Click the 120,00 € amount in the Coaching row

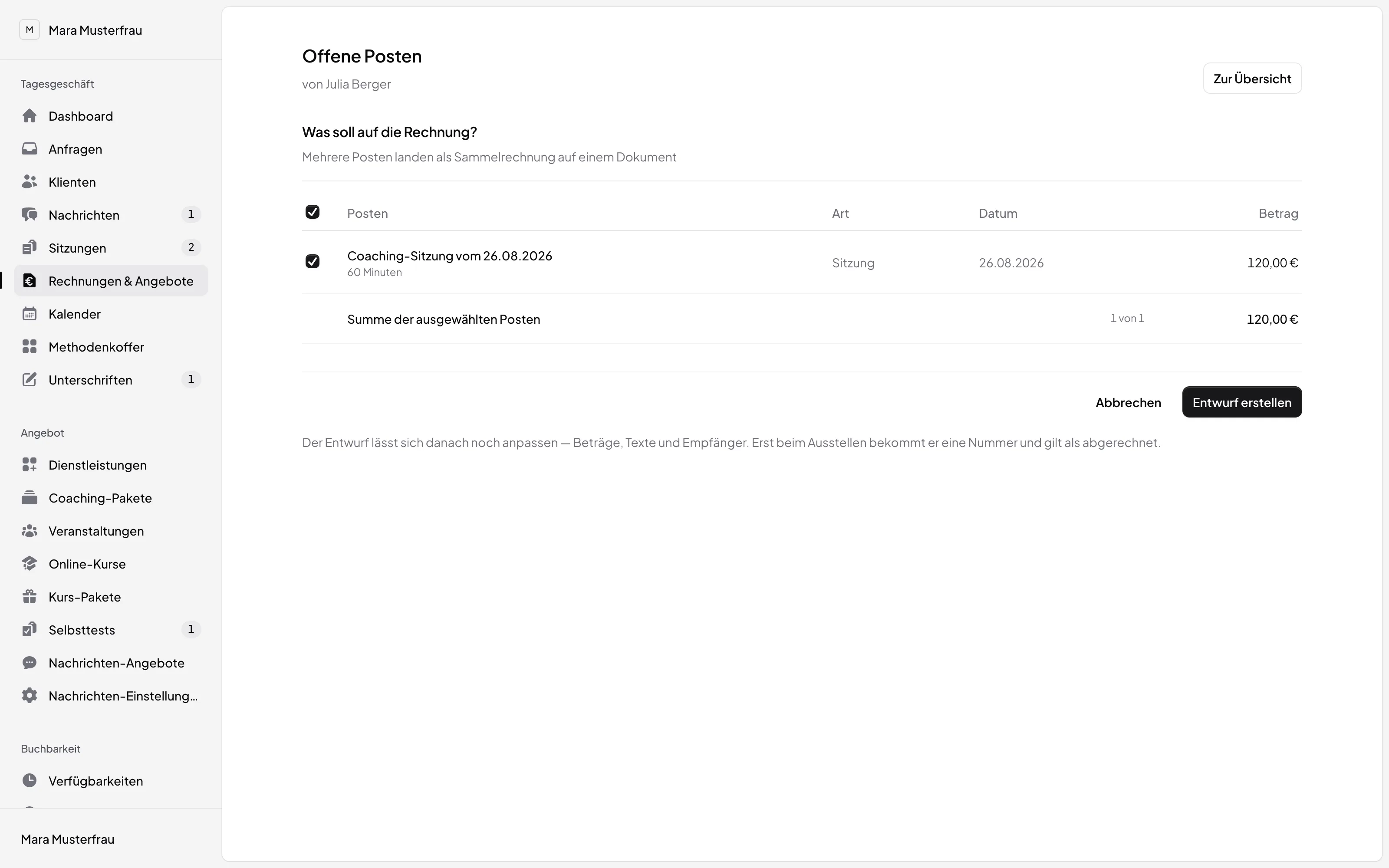point(1272,263)
